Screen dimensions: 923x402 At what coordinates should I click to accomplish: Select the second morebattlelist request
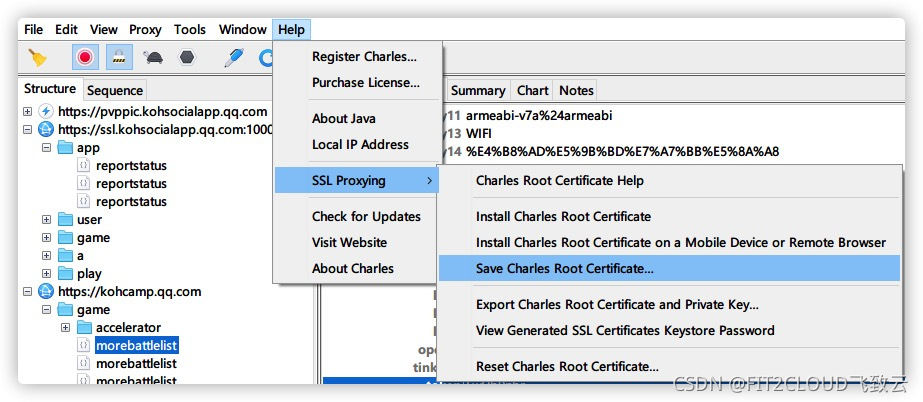[137, 364]
